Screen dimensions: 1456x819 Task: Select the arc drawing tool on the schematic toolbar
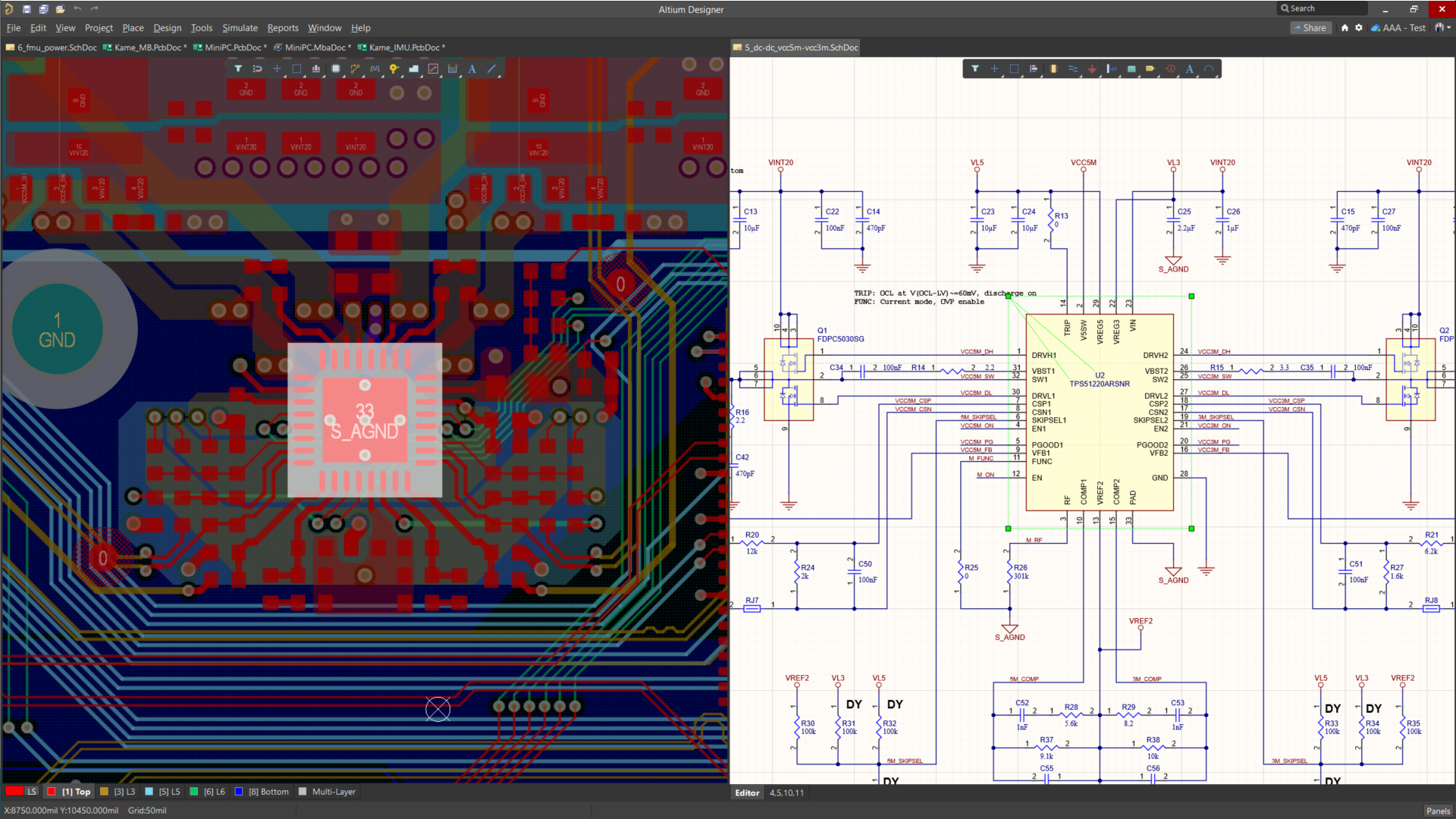1210,68
